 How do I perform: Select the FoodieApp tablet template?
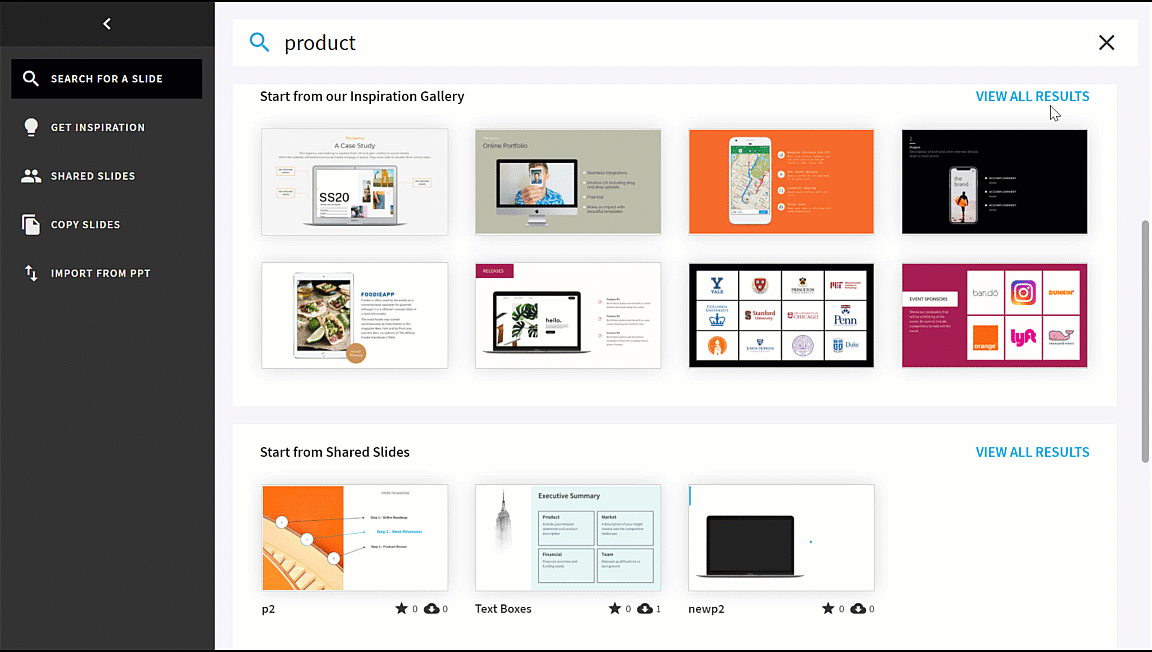pyautogui.click(x=355, y=315)
